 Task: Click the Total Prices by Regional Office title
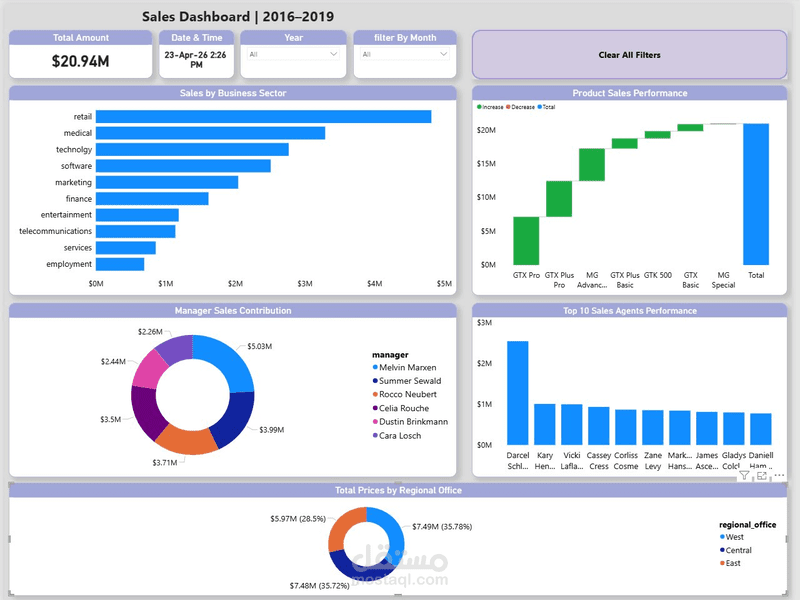[398, 490]
